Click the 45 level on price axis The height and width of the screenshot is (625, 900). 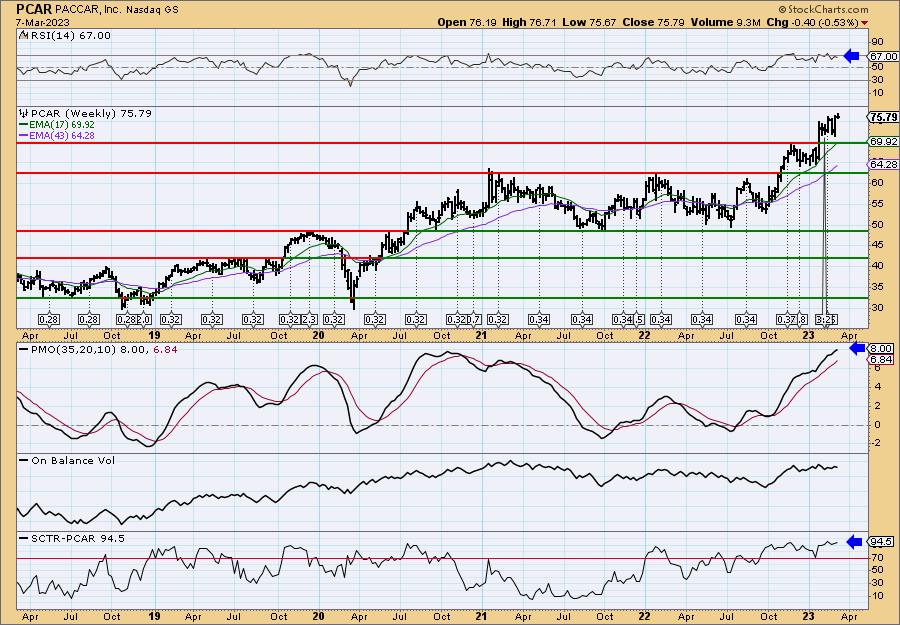pos(876,245)
